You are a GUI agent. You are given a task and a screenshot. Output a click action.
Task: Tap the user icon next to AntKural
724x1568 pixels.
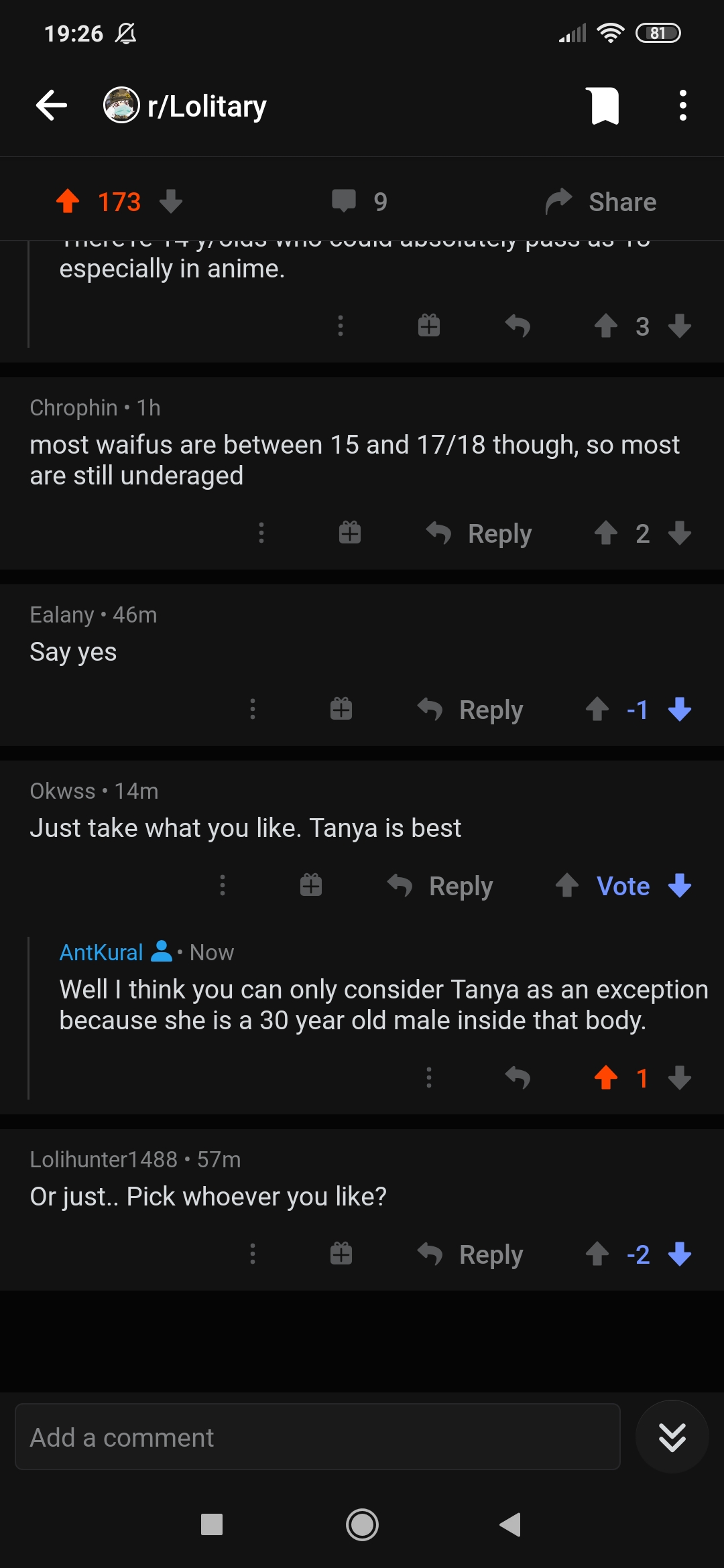tap(161, 952)
